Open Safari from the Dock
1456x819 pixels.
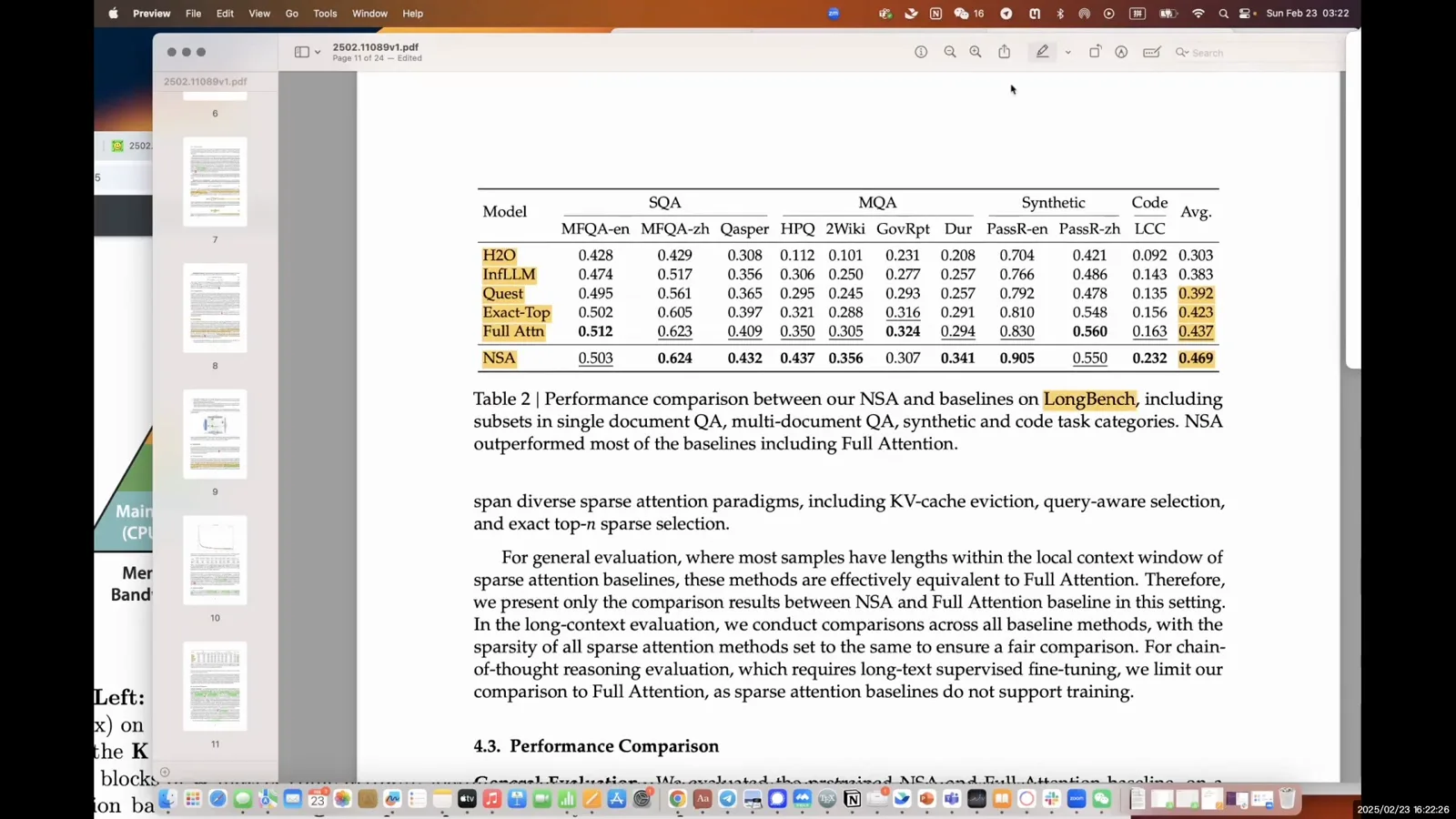click(x=217, y=799)
